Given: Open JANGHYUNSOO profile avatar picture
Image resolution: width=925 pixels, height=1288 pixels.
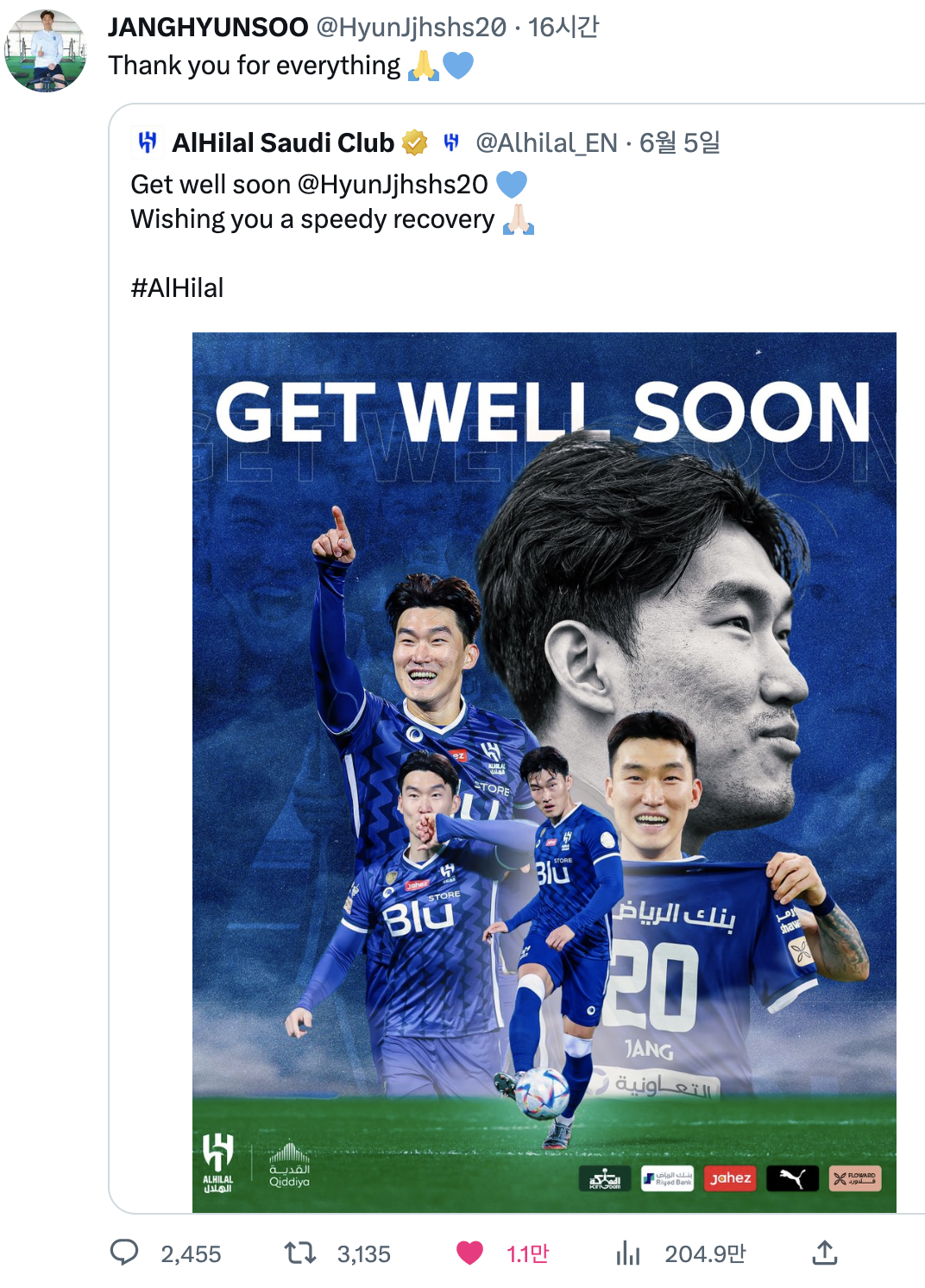Looking at the screenshot, I should point(46,50).
